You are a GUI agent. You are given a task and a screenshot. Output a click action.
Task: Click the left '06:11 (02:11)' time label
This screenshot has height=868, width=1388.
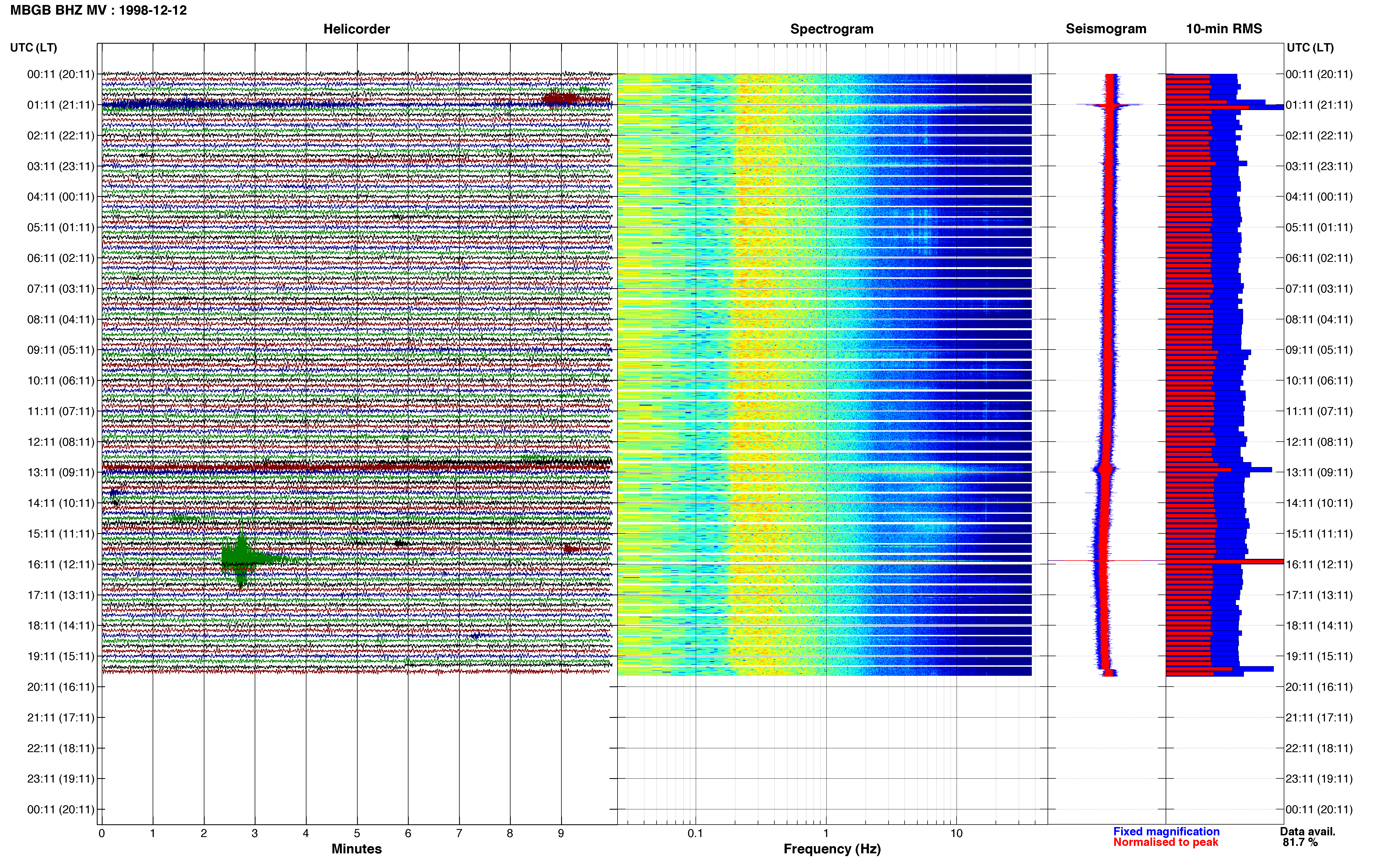[x=61, y=258]
